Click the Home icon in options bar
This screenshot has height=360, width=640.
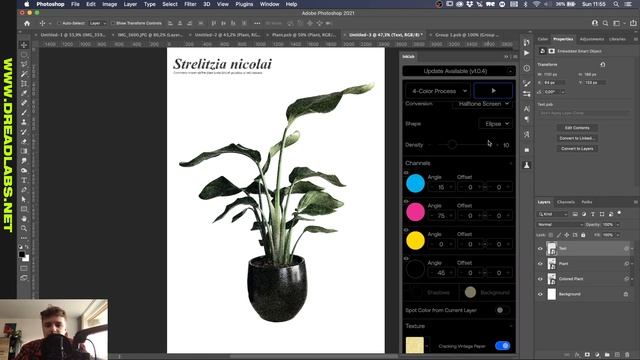tap(27, 23)
